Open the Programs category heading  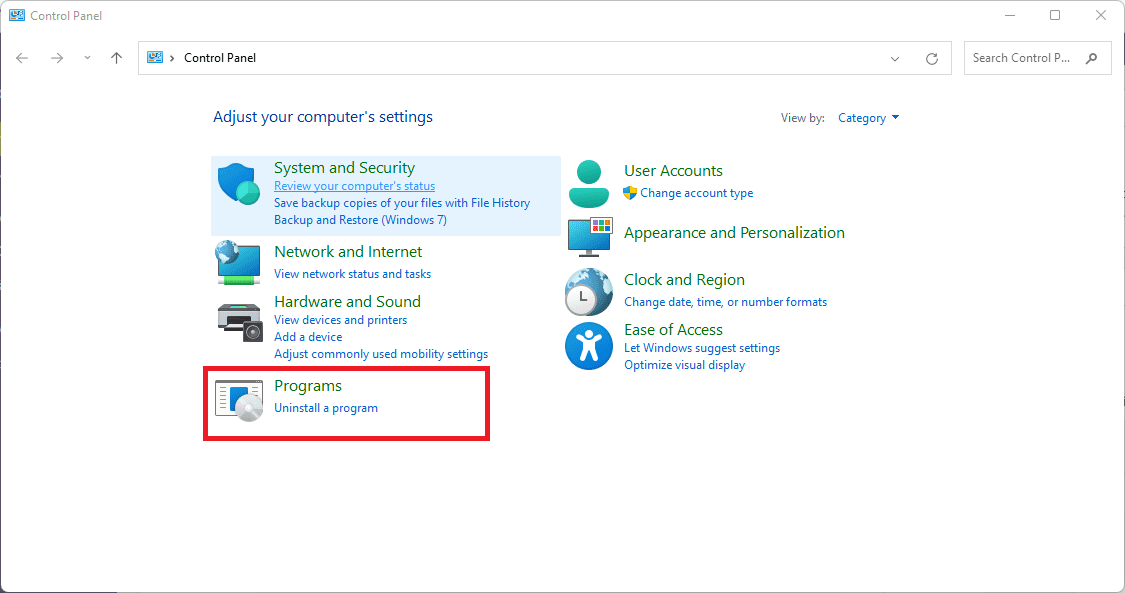(x=308, y=386)
